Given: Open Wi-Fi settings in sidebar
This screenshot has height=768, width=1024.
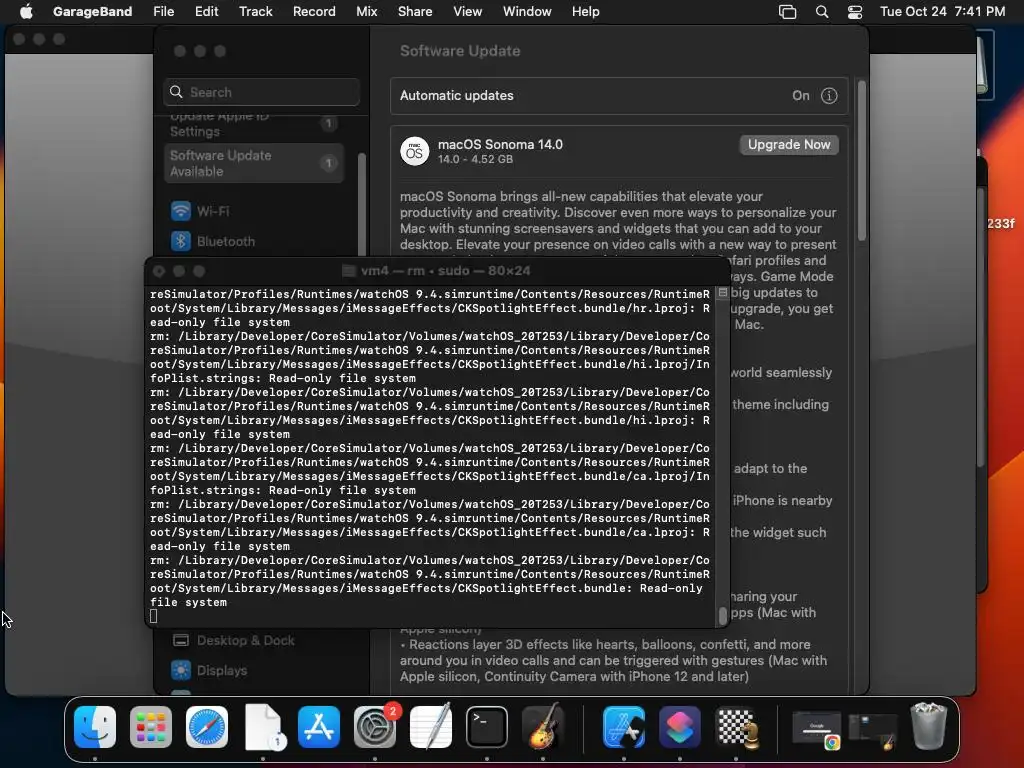Looking at the screenshot, I should pyautogui.click(x=253, y=211).
